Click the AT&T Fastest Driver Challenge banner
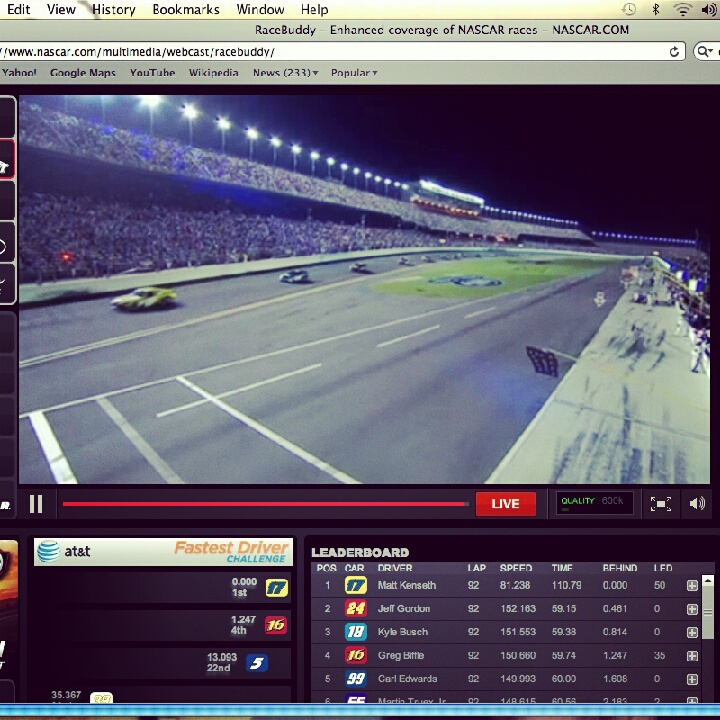The height and width of the screenshot is (720, 720). 163,551
